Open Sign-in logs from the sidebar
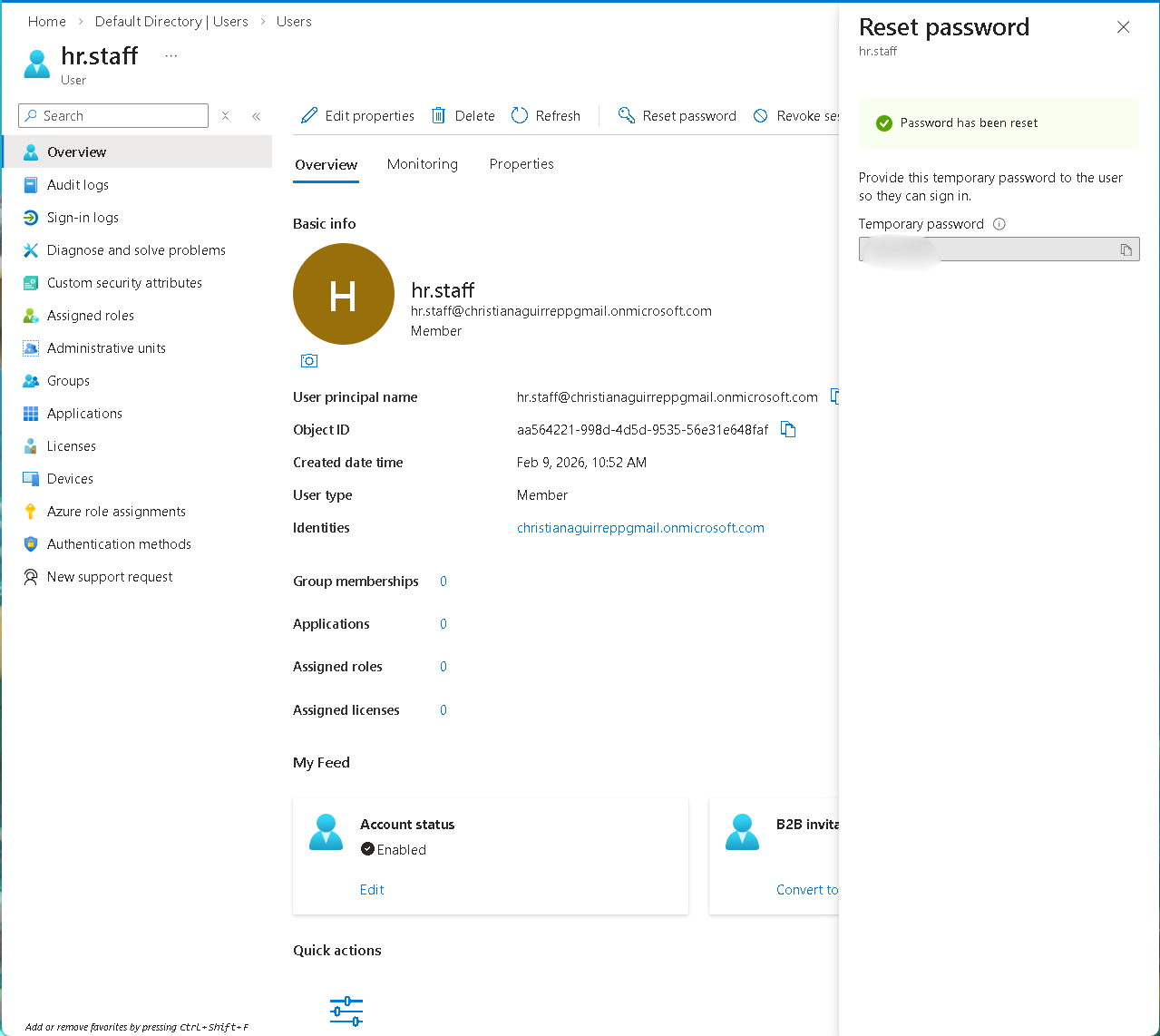This screenshot has width=1160, height=1036. pyautogui.click(x=83, y=217)
